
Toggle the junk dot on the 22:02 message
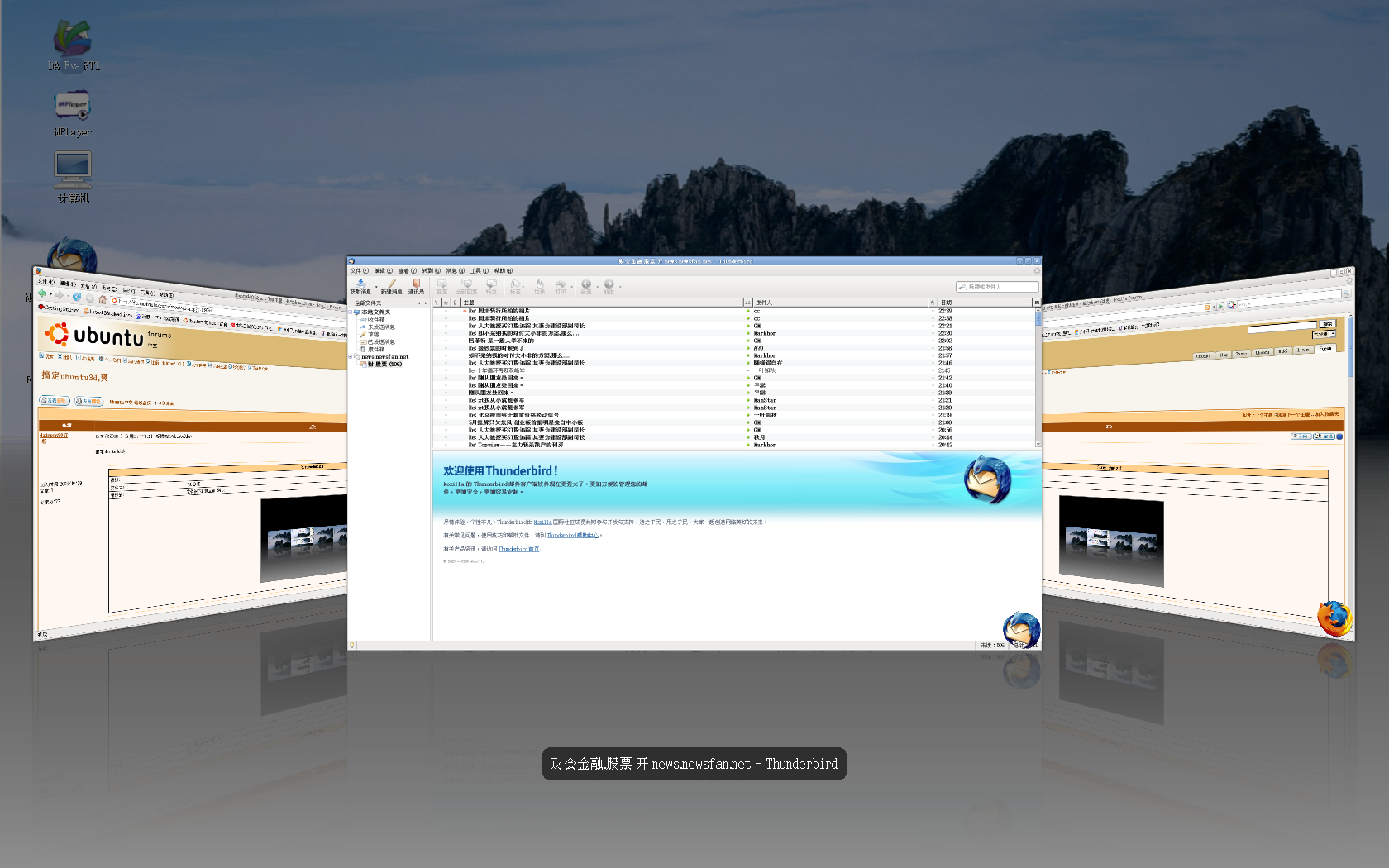coord(933,341)
